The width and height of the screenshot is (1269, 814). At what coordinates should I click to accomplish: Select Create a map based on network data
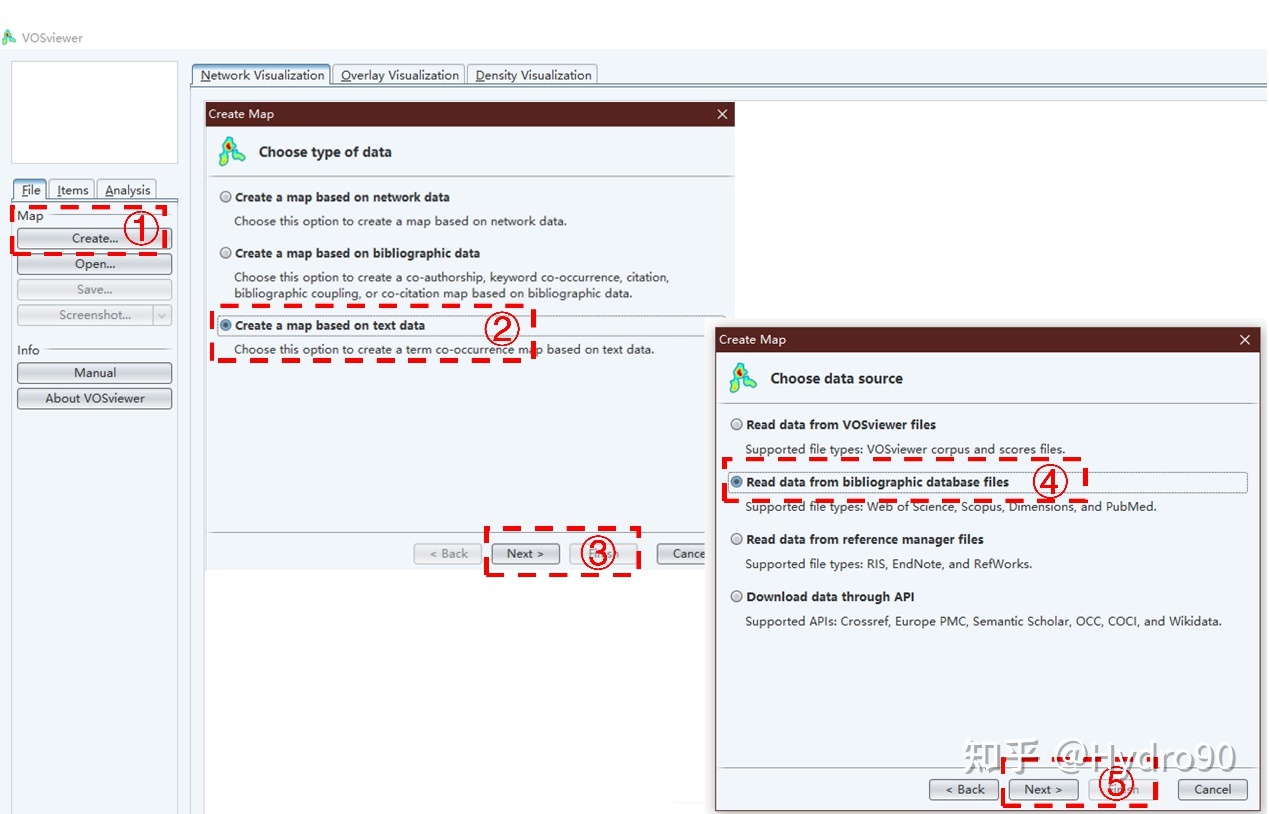(x=226, y=197)
